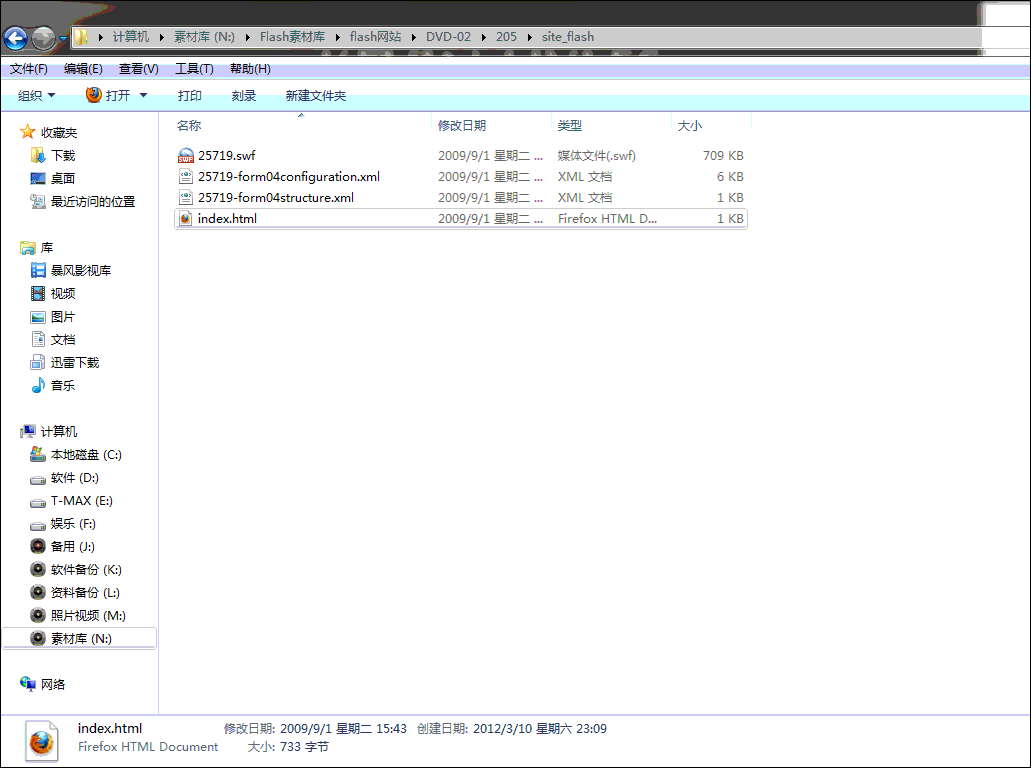Open the 文件(F) menu
Viewport: 1031px width, 768px height.
[28, 69]
